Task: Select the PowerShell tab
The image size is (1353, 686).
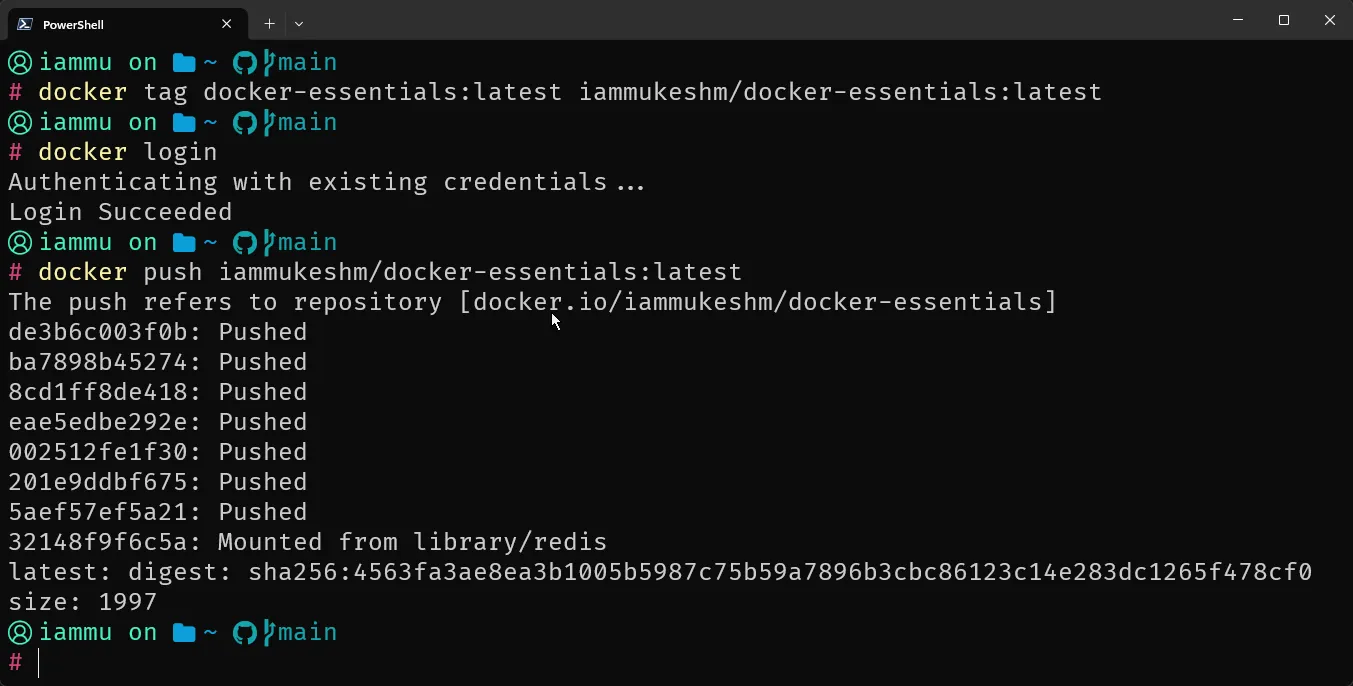Action: tap(120, 23)
